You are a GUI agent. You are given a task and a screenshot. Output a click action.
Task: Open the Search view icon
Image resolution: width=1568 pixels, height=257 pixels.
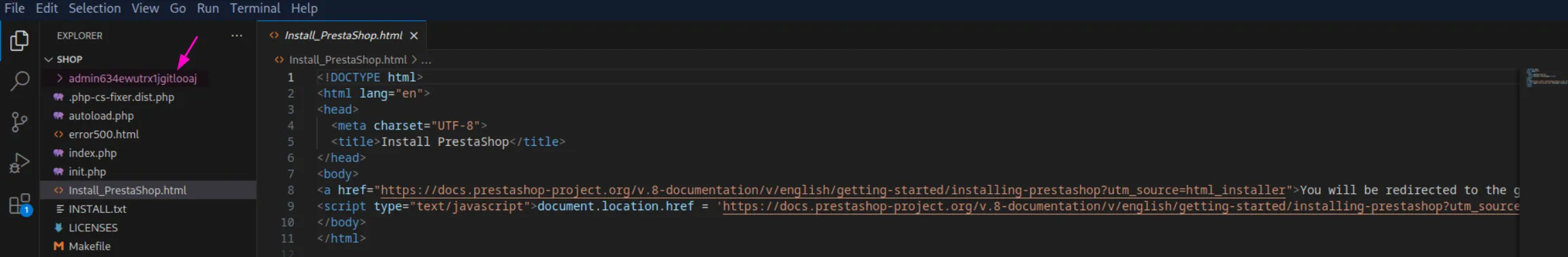[x=20, y=81]
